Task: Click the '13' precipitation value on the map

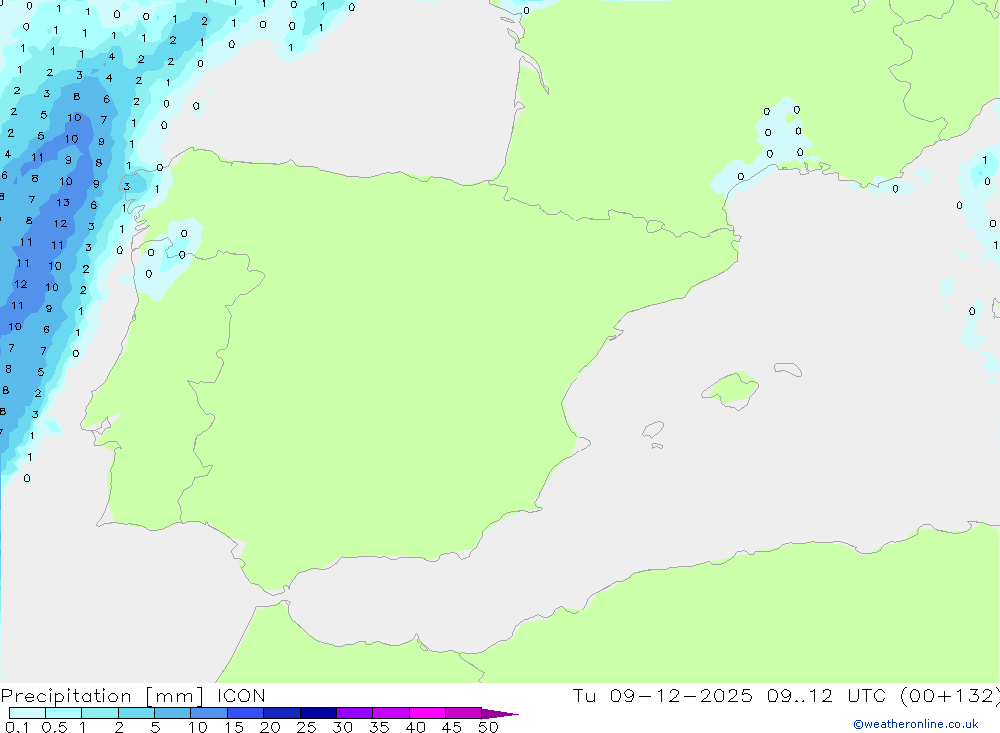Action: pos(62,202)
